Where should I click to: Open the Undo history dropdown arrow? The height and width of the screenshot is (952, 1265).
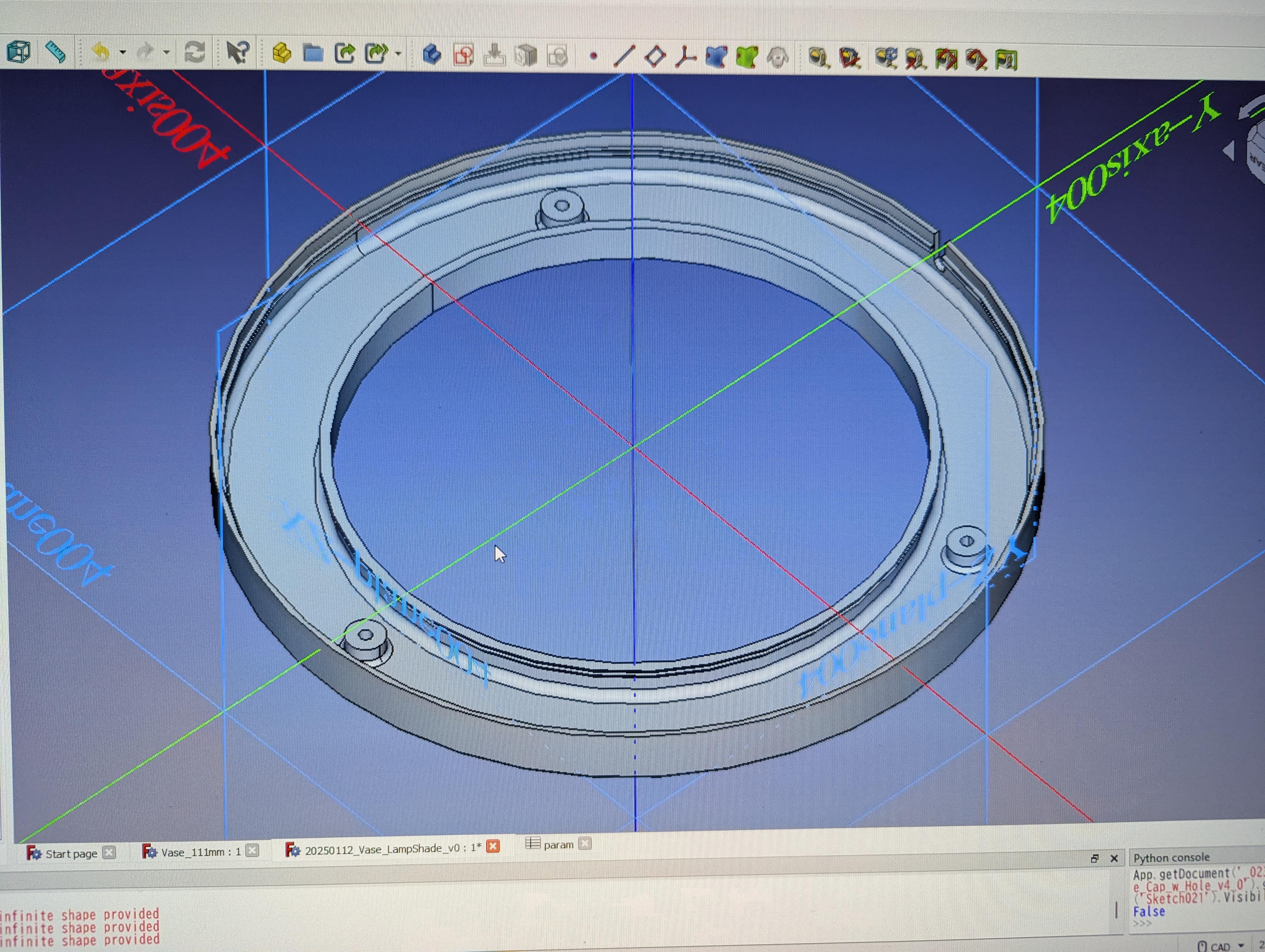click(122, 53)
